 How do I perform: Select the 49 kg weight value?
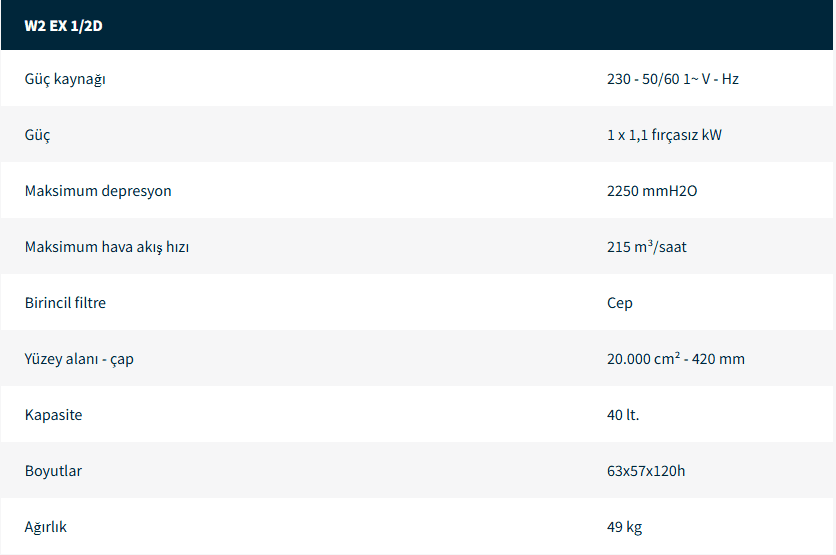click(x=624, y=527)
